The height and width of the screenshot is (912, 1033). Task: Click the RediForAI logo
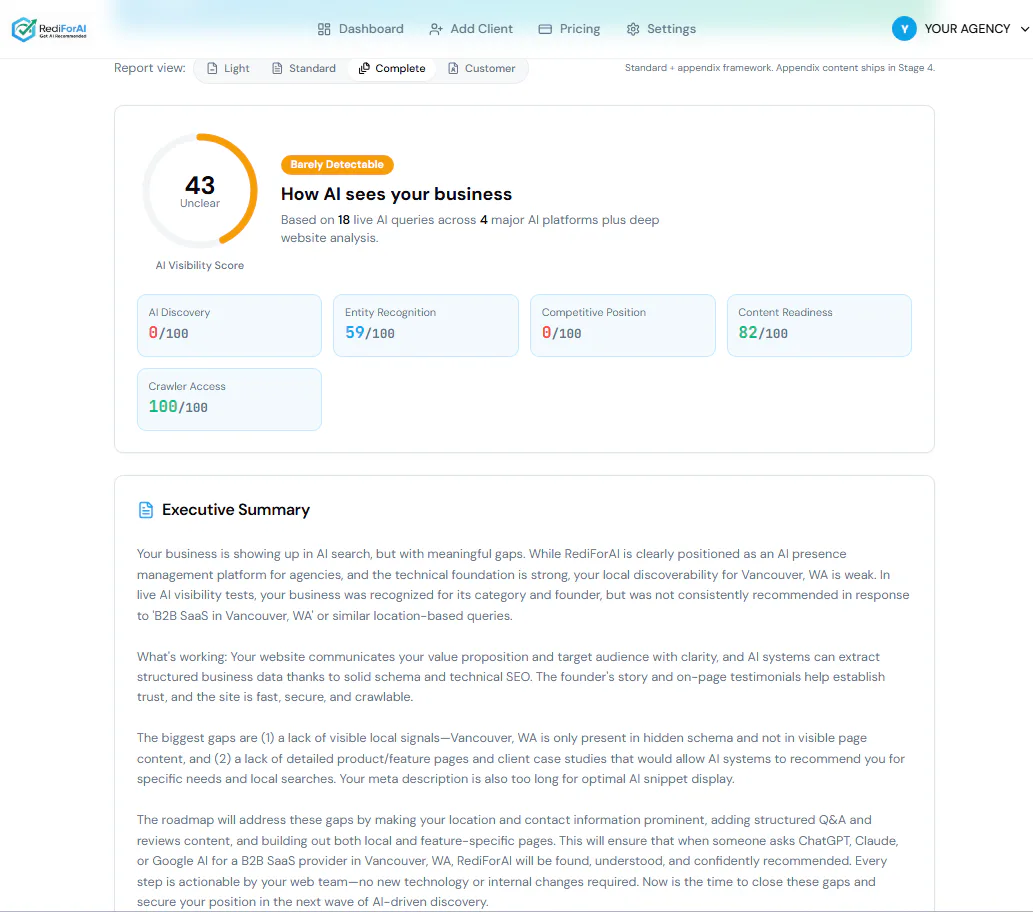[49, 29]
